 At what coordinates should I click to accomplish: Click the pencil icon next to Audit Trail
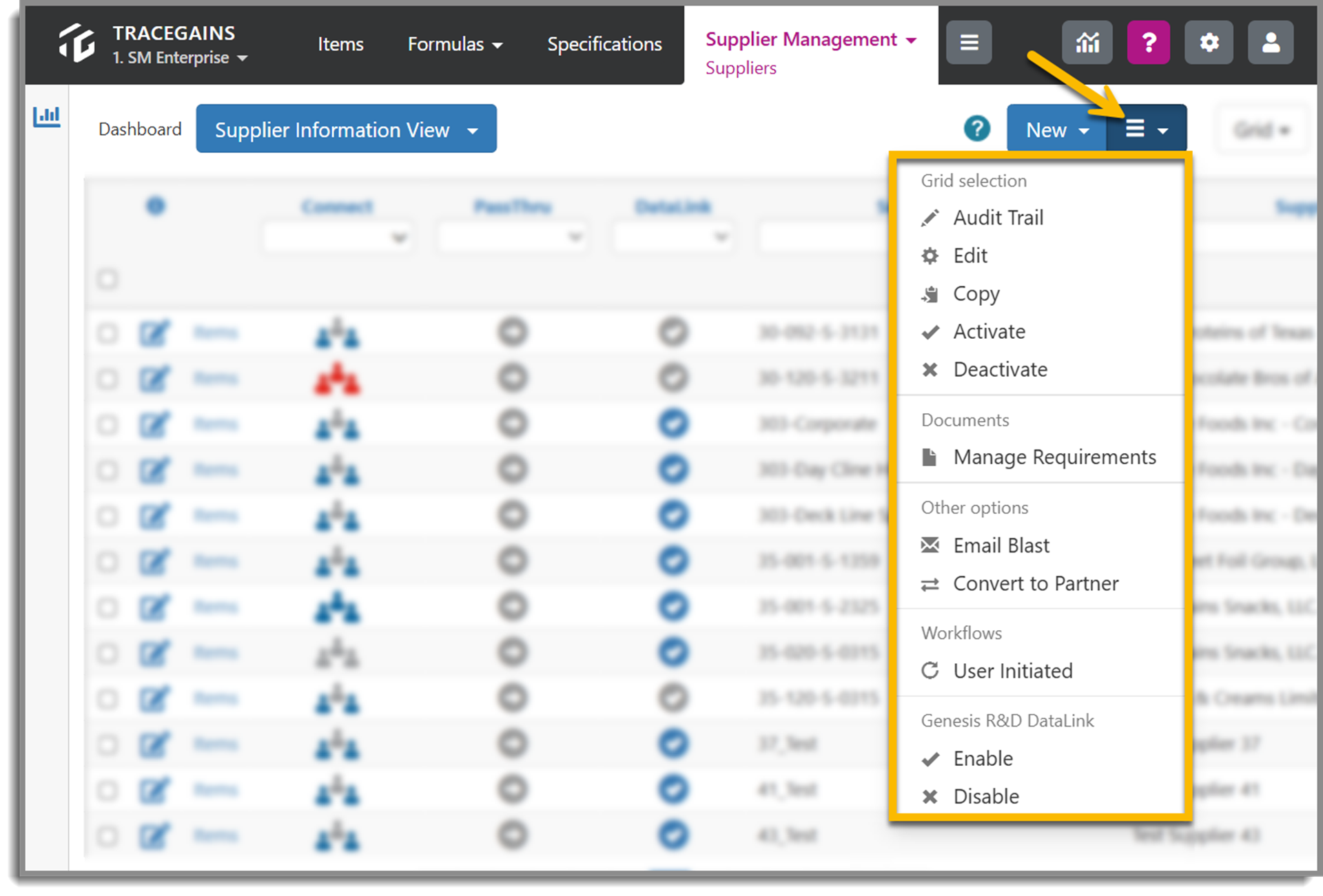coord(930,218)
